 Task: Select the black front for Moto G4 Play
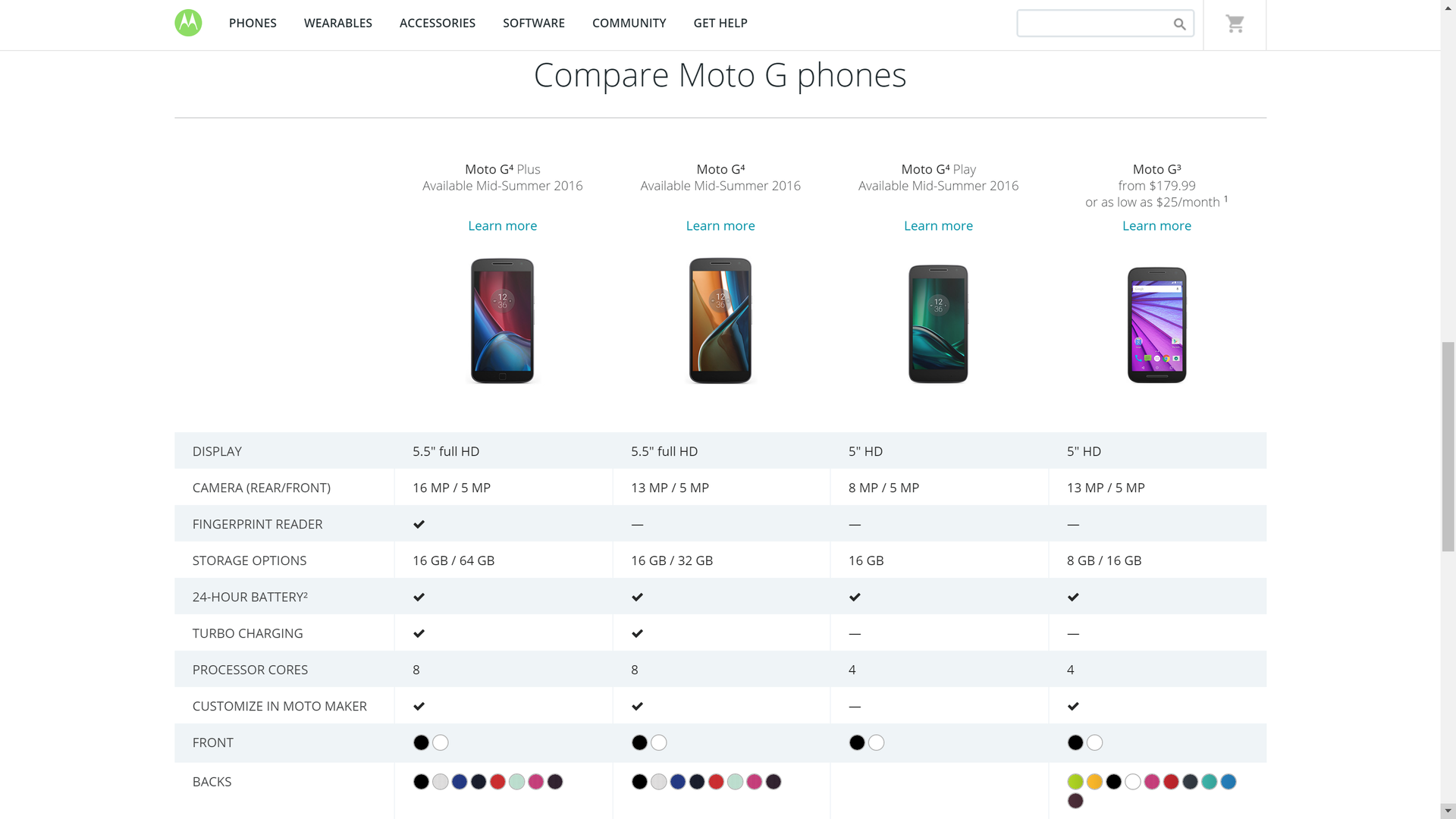(x=857, y=743)
